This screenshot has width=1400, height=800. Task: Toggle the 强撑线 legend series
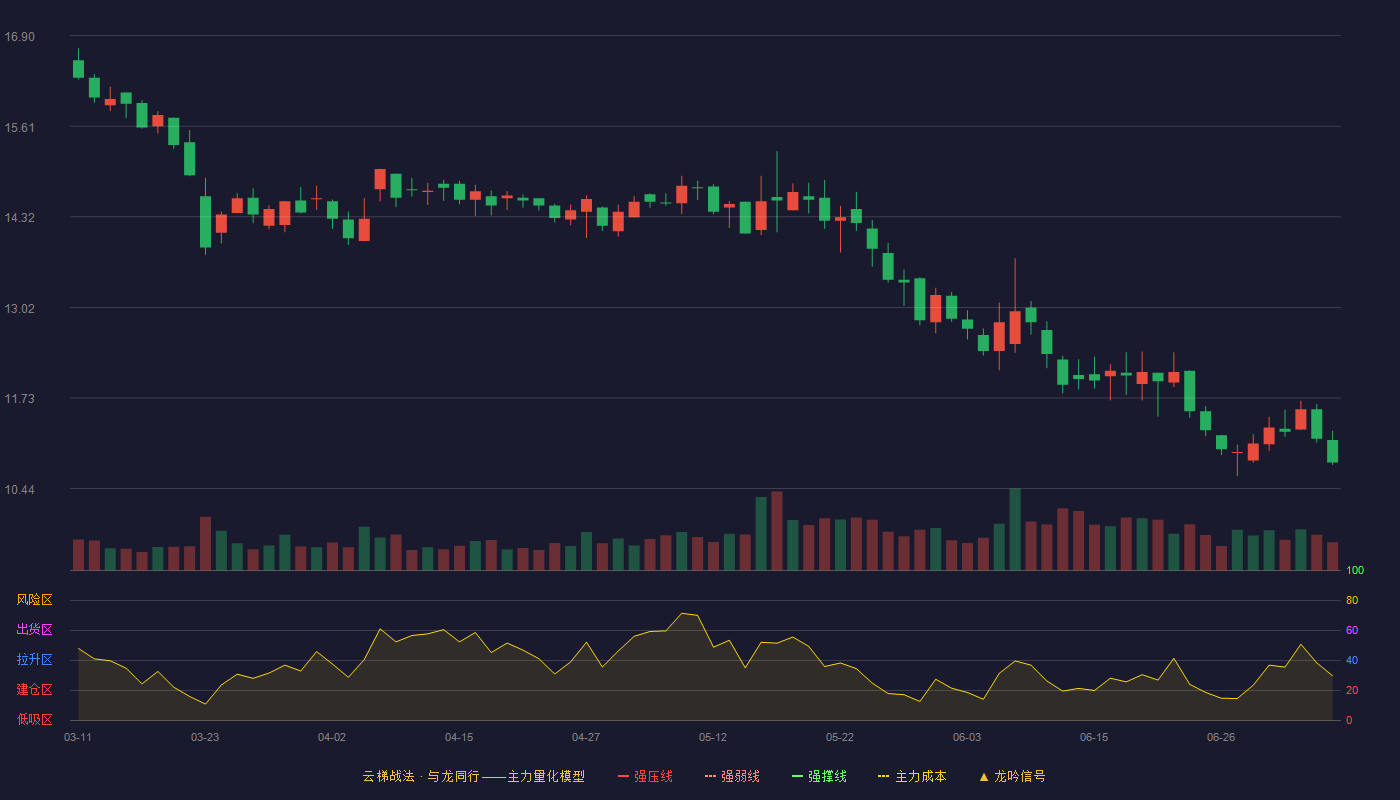click(819, 776)
